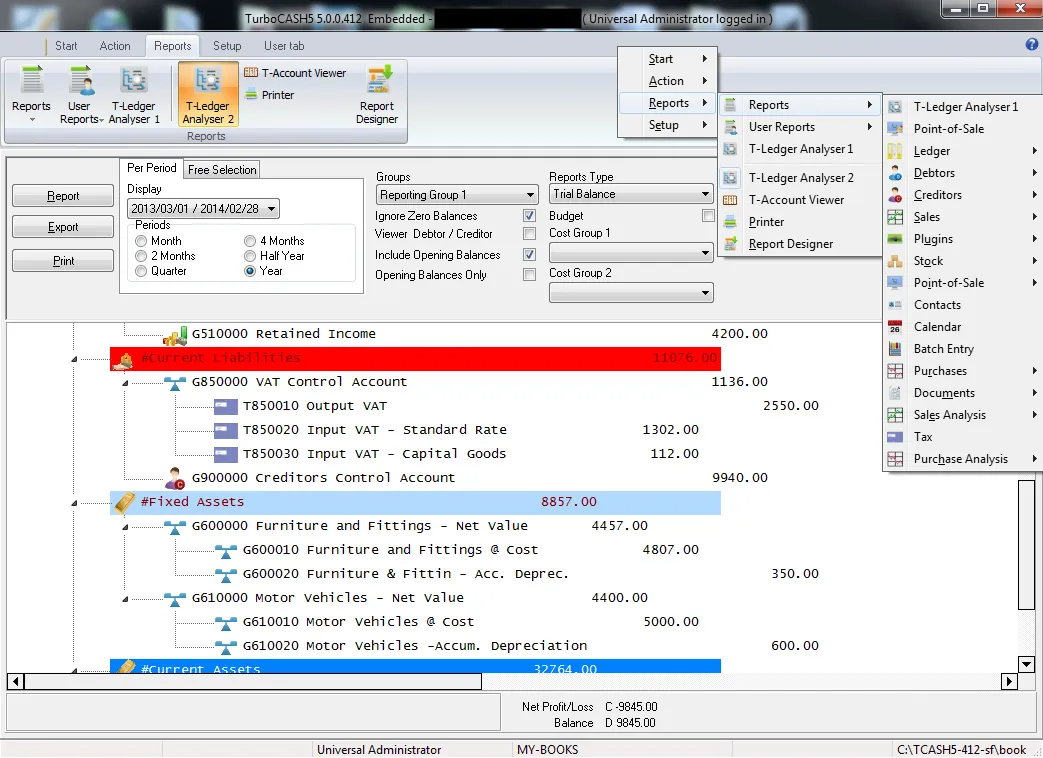Toggle Ignore Zero Balances checkbox
The width and height of the screenshot is (1043, 758).
coord(529,215)
